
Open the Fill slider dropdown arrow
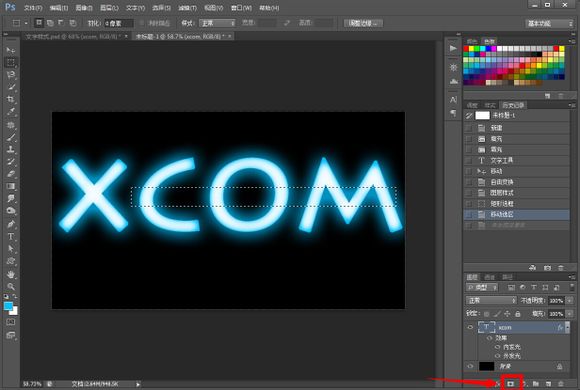click(570, 314)
